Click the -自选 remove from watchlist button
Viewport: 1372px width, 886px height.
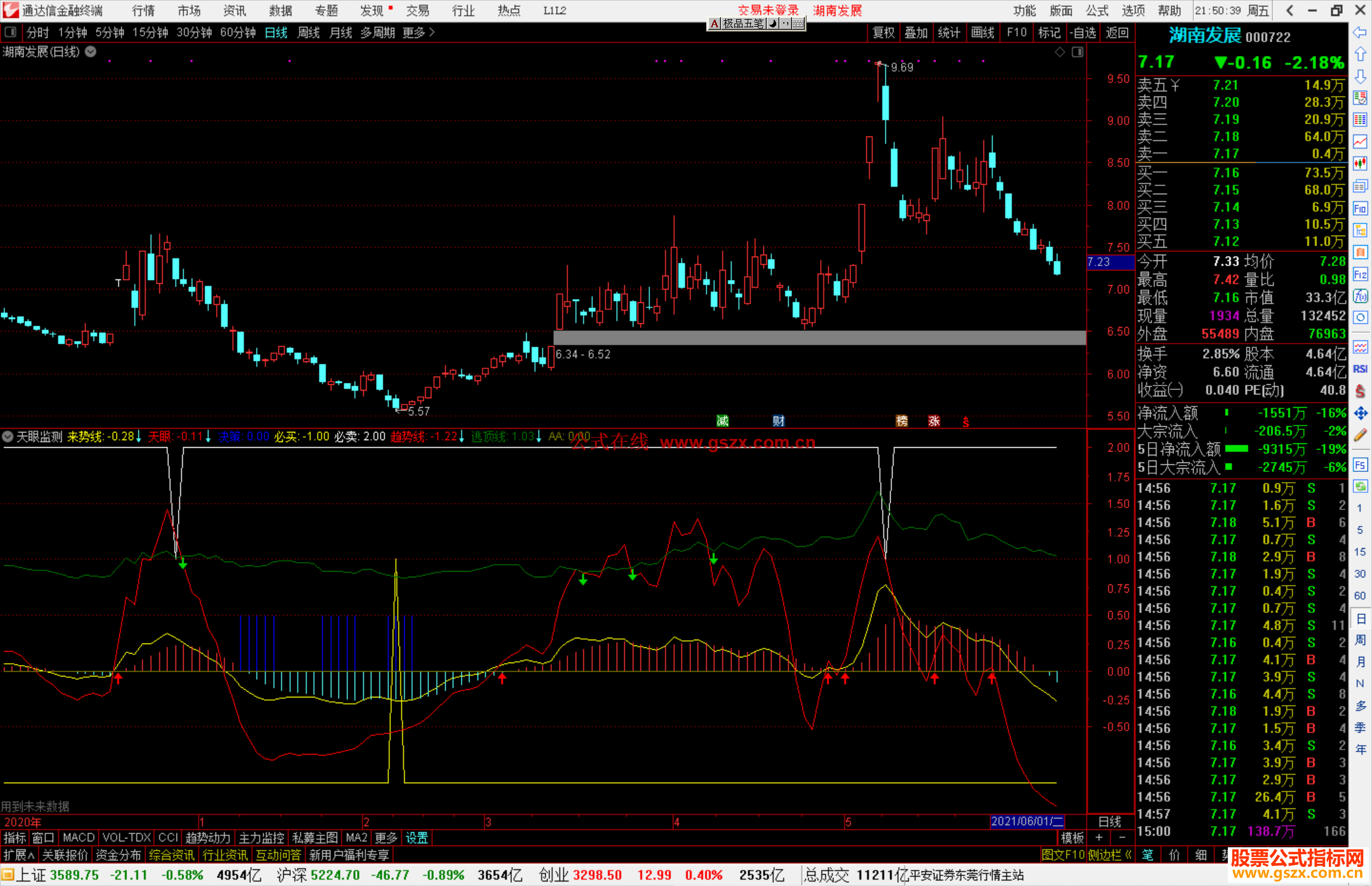click(x=1082, y=32)
